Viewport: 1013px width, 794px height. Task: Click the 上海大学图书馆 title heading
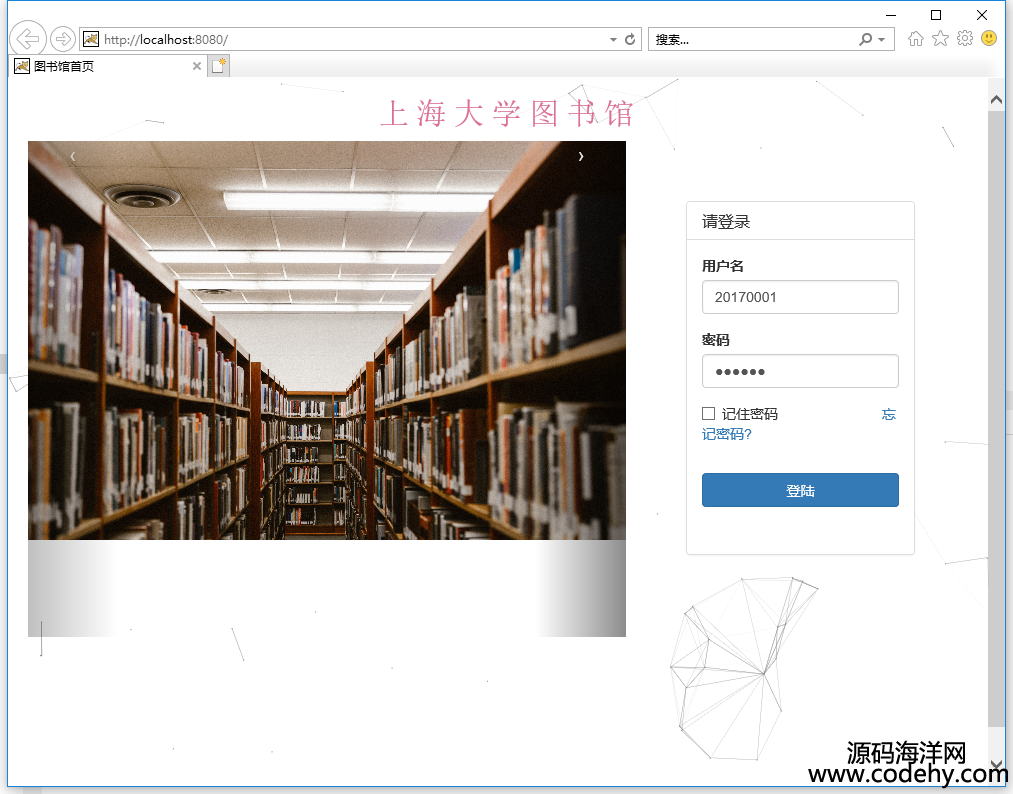506,114
